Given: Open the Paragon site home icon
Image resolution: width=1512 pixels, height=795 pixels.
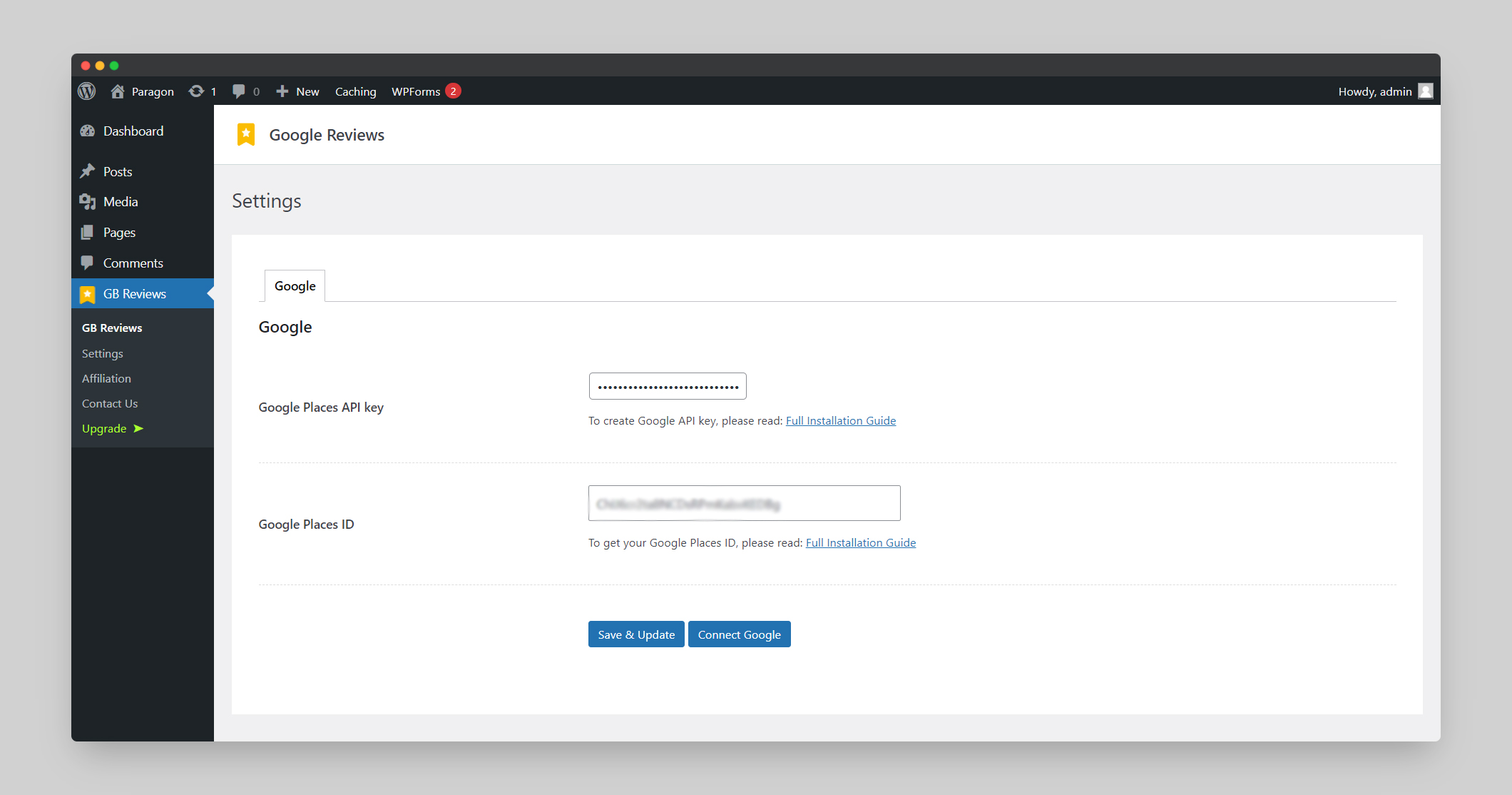Looking at the screenshot, I should click(x=118, y=91).
